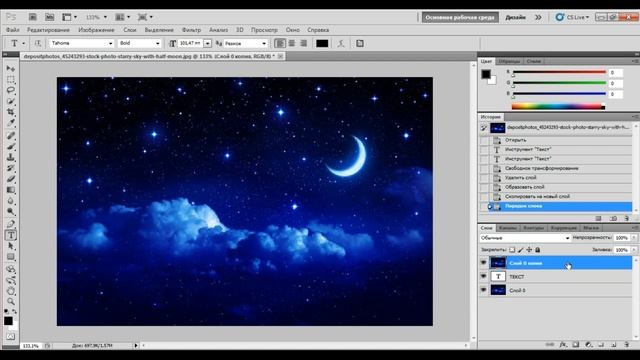The image size is (640, 360).
Task: Switch to the Образцы tab
Action: click(x=509, y=61)
